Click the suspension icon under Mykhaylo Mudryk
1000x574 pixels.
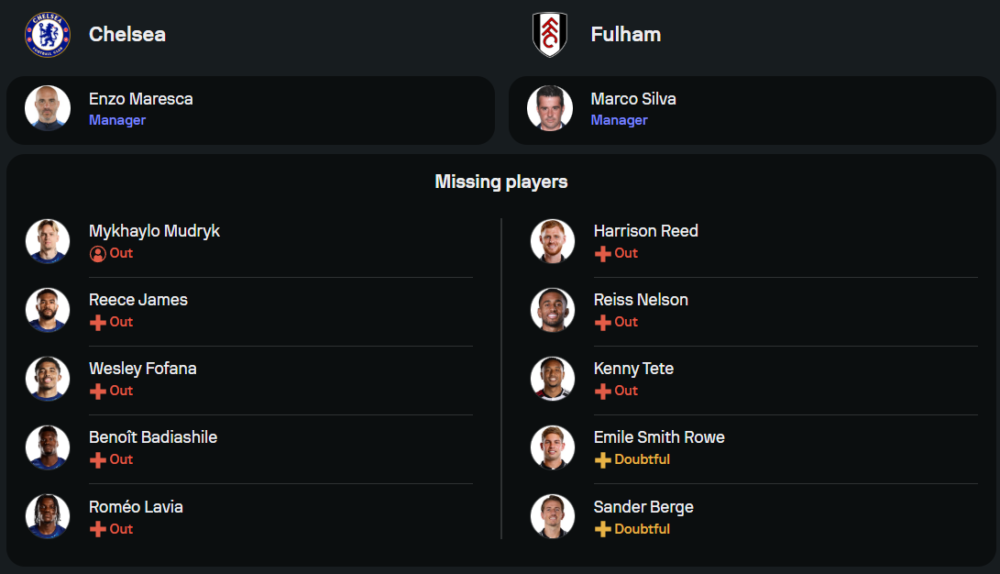pyautogui.click(x=97, y=254)
